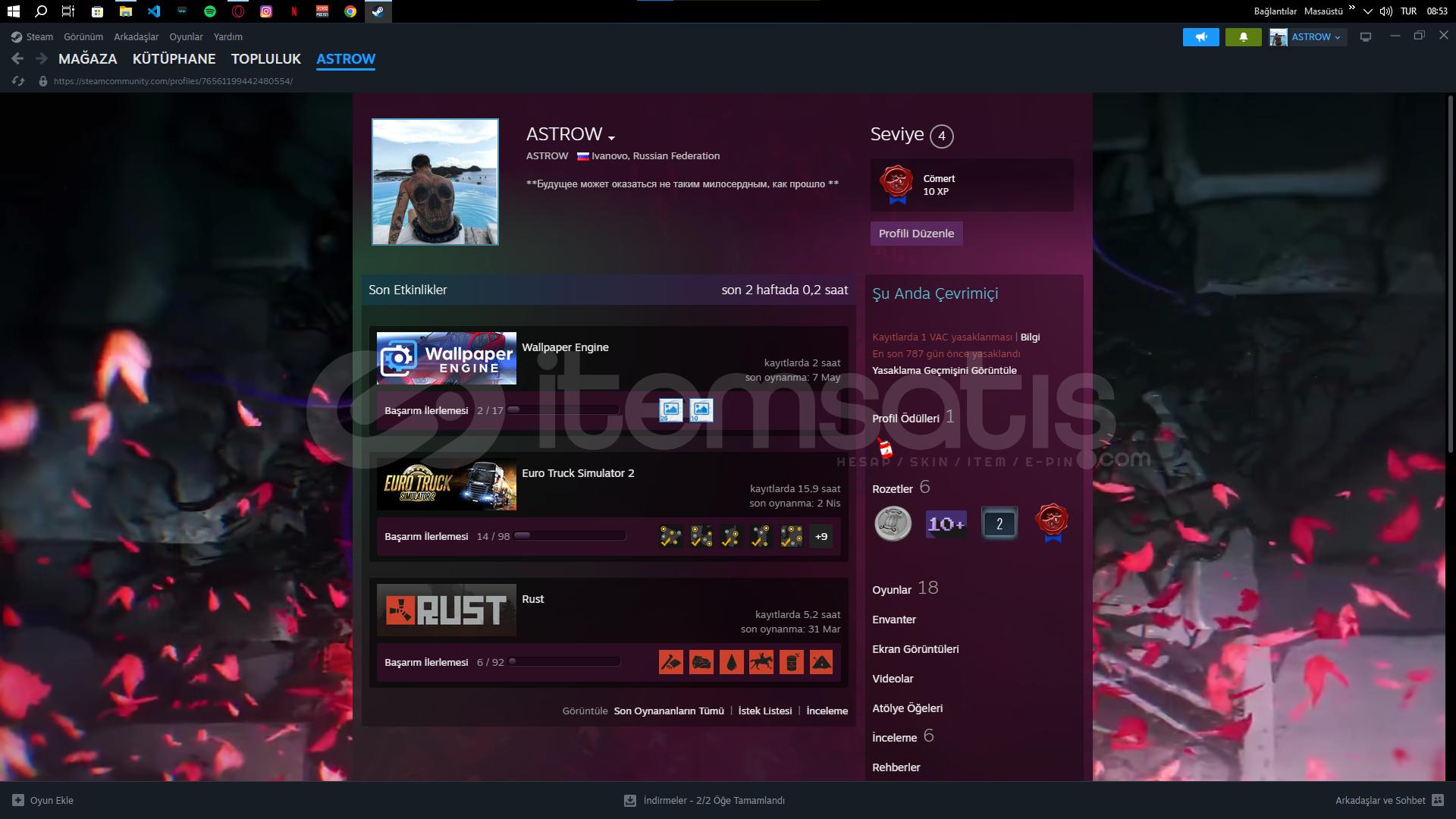Viewport: 1456px width, 819px height.
Task: Switch to the TOPLULUK tab
Action: click(x=266, y=58)
